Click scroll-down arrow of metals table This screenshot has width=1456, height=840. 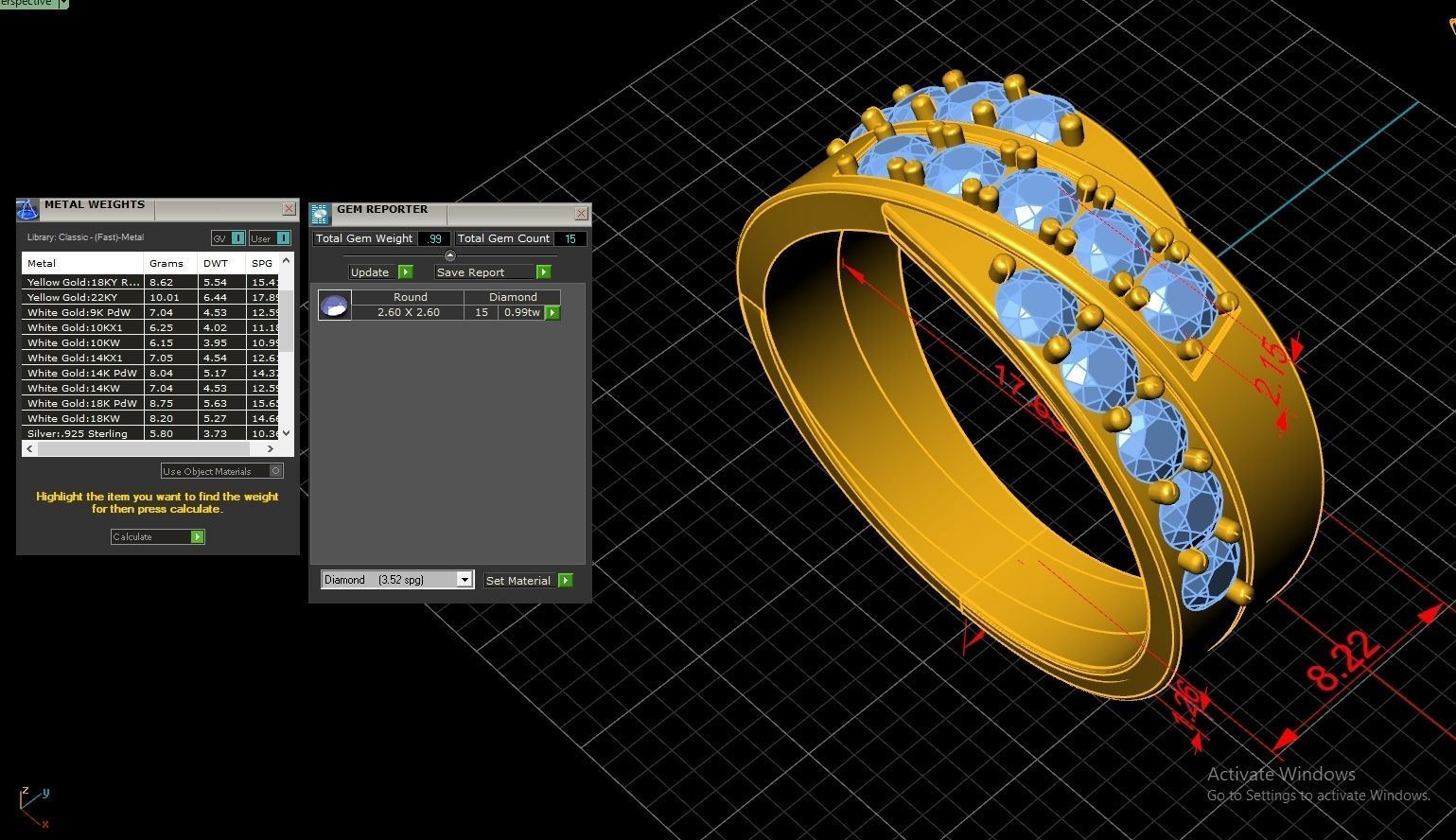coord(287,433)
